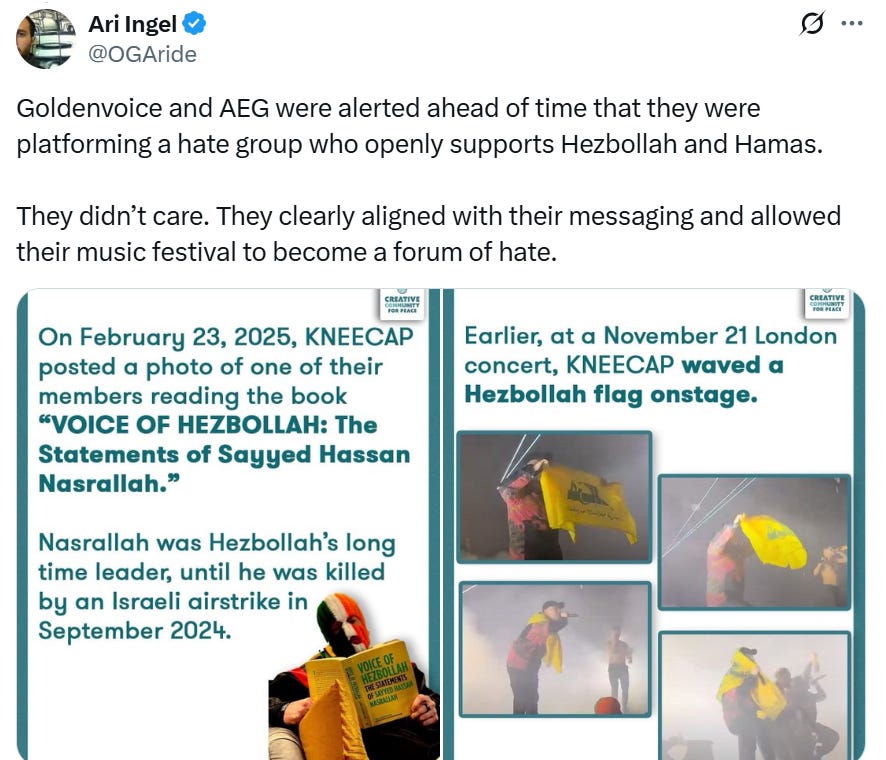Click the tweet text mentioning Goldenvoice and AEG
The image size is (886, 760).
[419, 126]
